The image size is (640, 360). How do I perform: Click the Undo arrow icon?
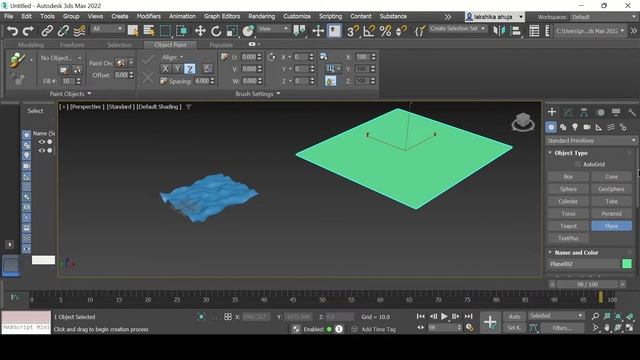pos(12,31)
